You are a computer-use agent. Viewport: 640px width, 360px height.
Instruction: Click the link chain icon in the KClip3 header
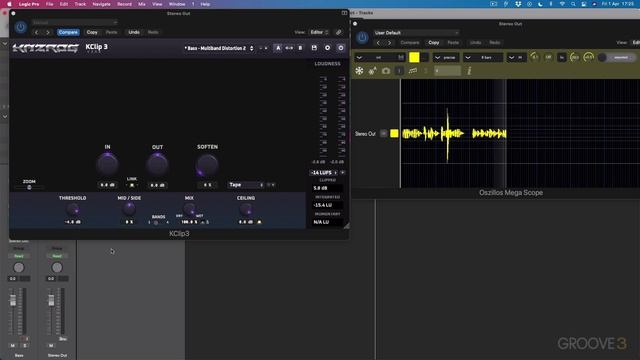pyautogui.click(x=338, y=32)
